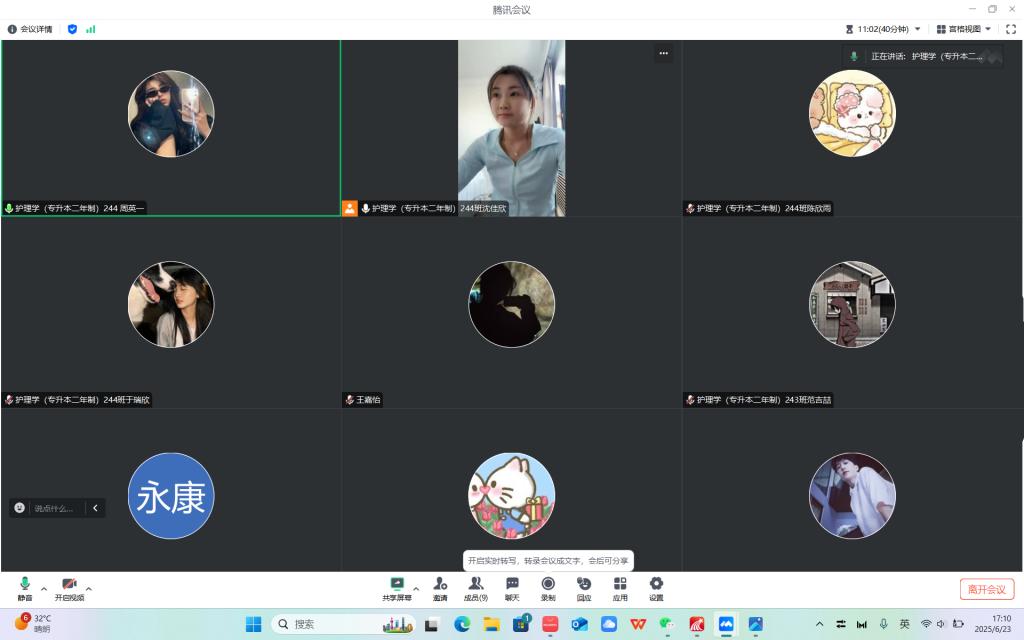Screen dimensions: 1024x640
Task: Expand audio options arrow beside 静音
Action: (x=43, y=588)
